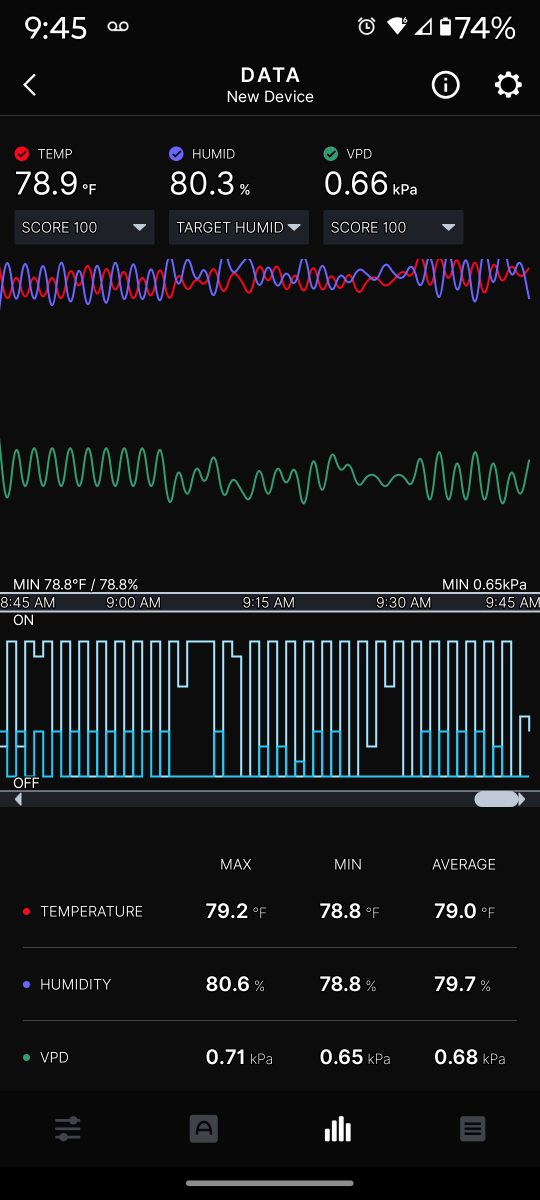The width and height of the screenshot is (540, 1200).
Task: Tap the 9:15 AM time marker
Action: 269,602
